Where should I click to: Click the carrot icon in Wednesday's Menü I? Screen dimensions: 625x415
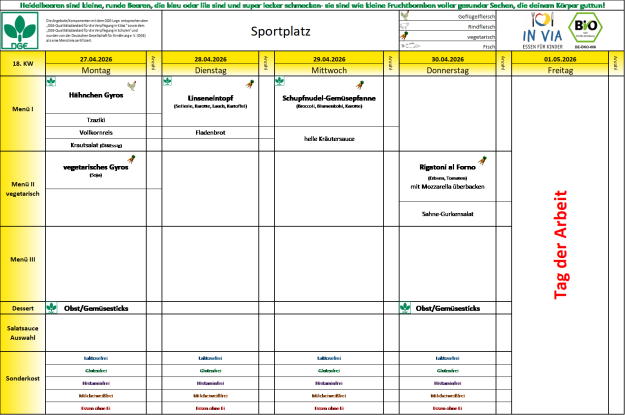359,86
